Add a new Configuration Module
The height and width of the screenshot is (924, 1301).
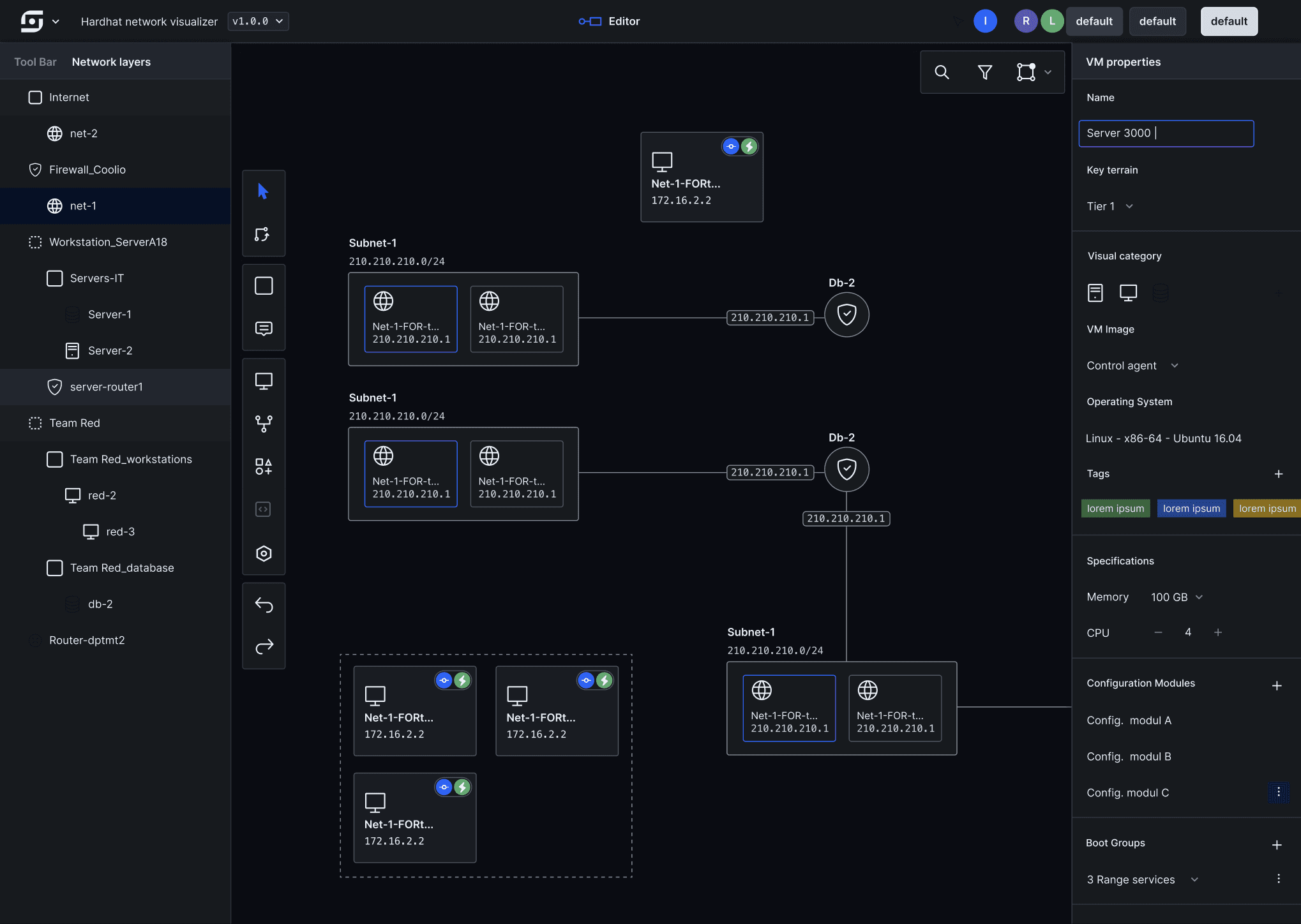tap(1277, 685)
